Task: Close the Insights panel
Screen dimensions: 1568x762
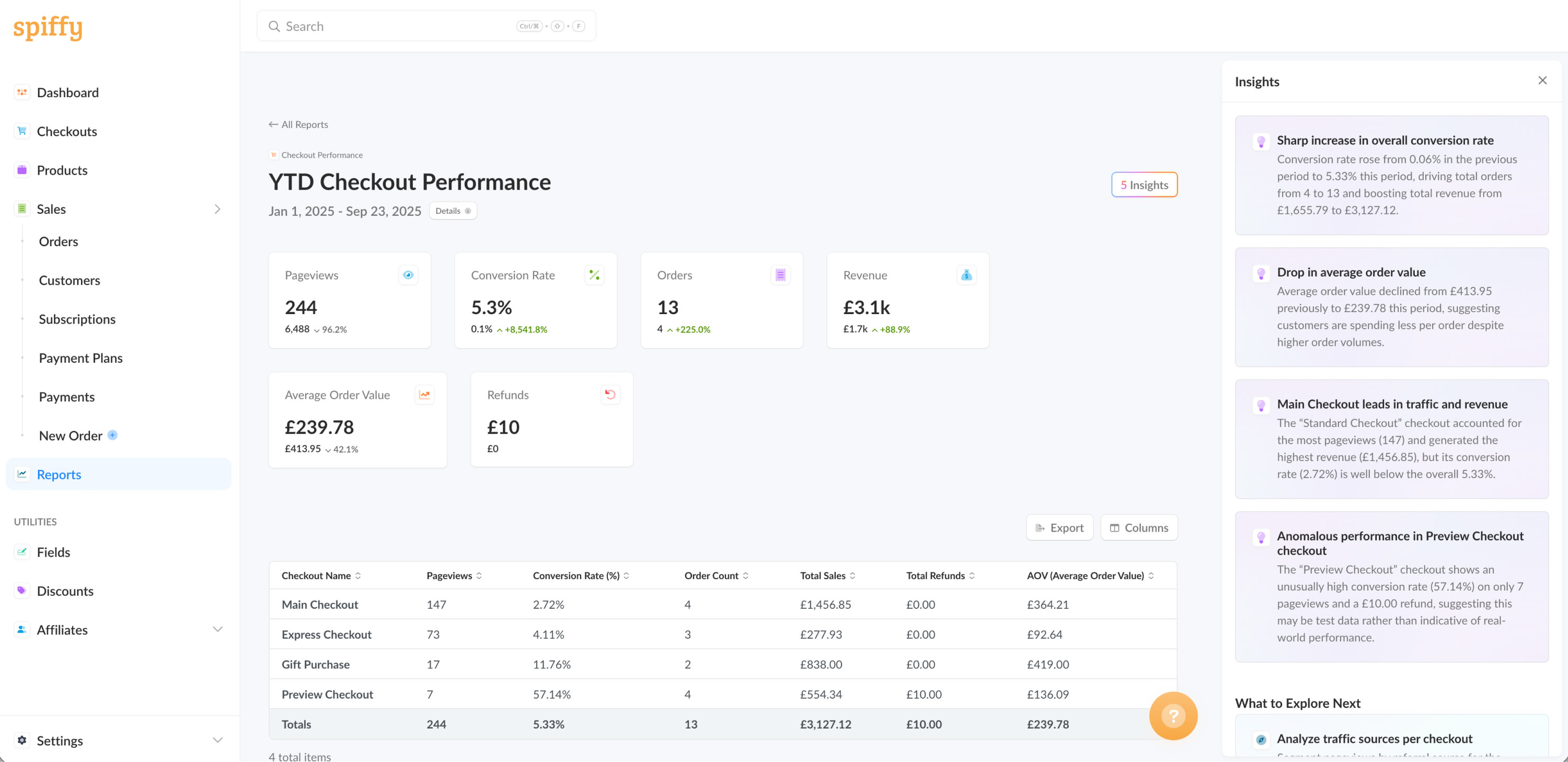Action: (1542, 80)
